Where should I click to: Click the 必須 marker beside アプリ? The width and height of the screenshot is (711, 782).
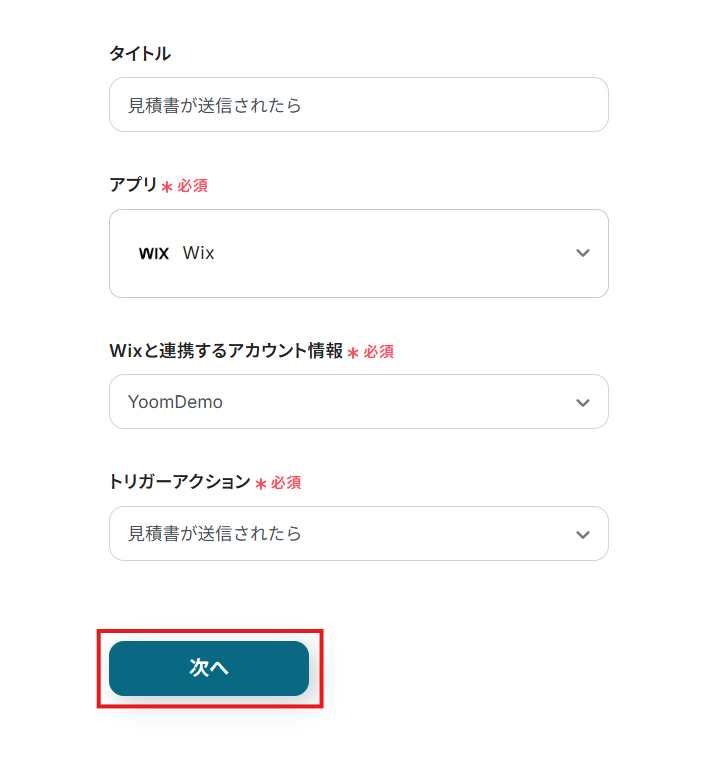click(193, 186)
